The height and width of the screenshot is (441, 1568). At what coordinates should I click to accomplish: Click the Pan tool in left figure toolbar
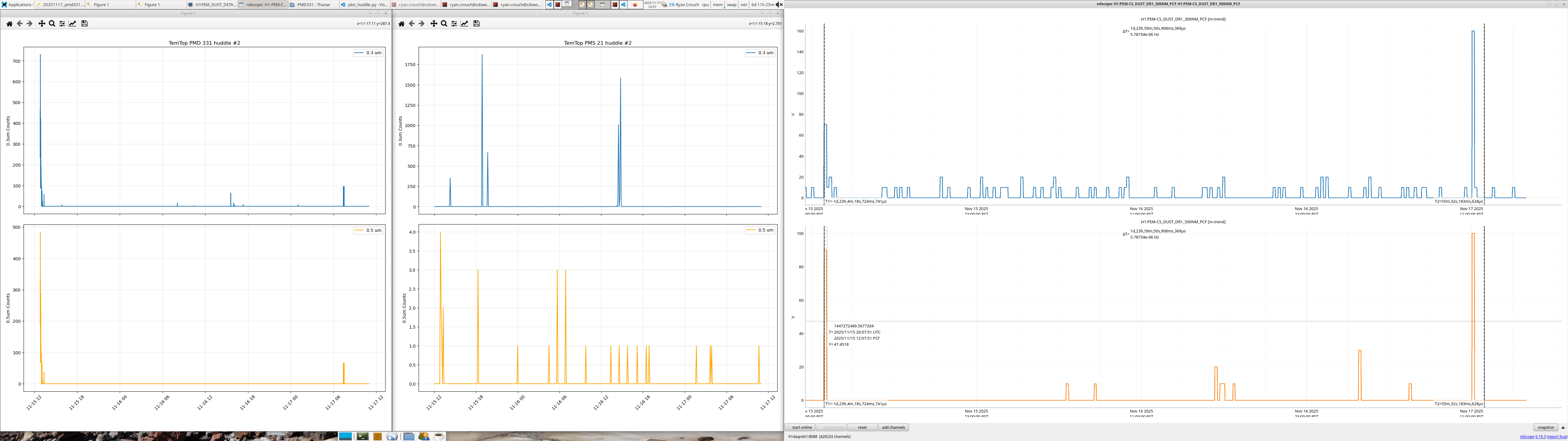click(41, 24)
